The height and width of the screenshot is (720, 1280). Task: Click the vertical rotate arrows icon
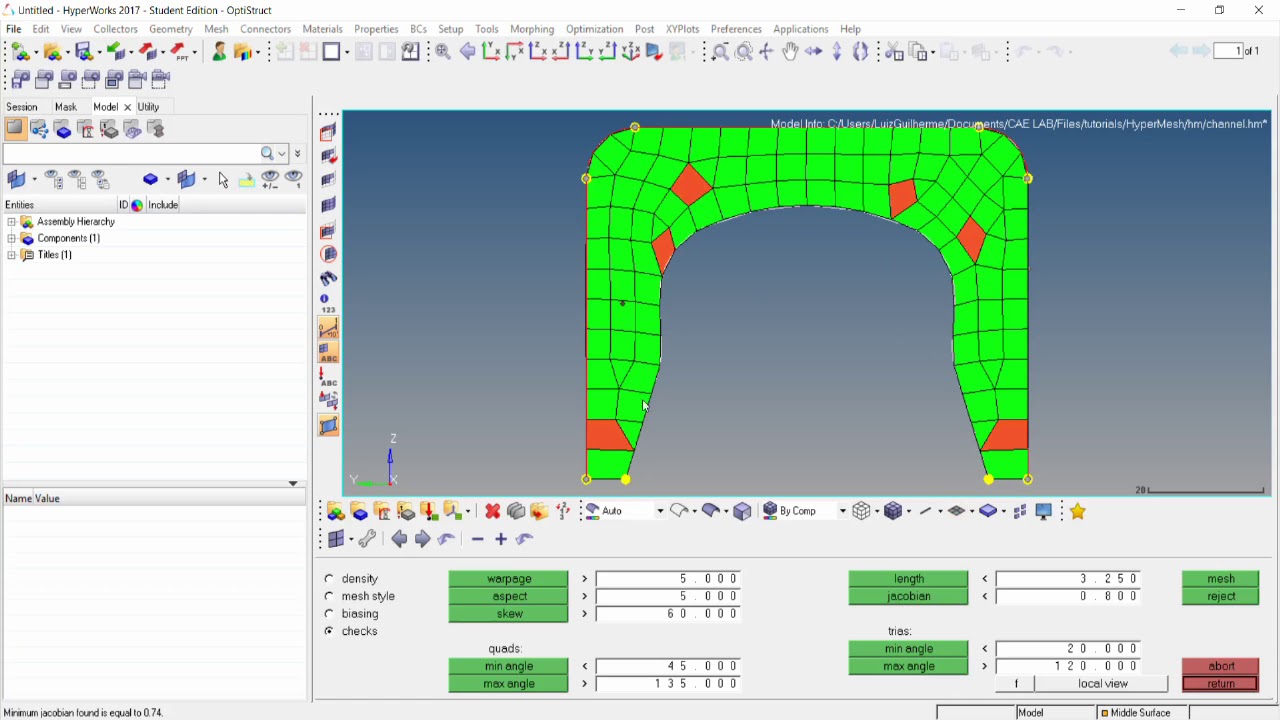837,52
